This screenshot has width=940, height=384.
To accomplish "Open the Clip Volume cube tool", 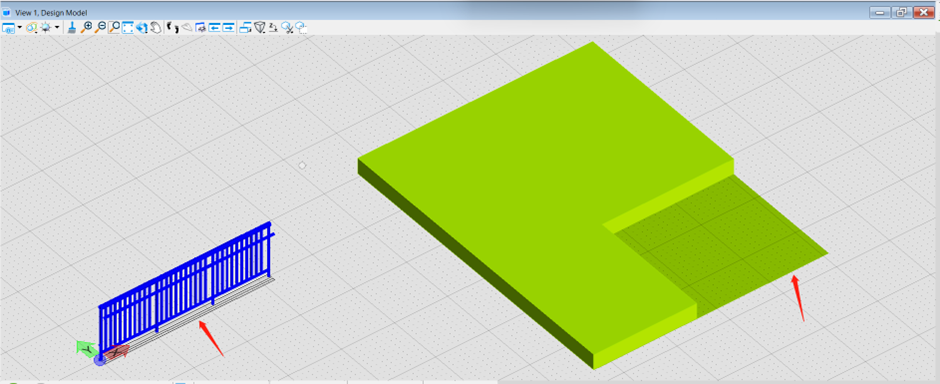I will coord(260,28).
